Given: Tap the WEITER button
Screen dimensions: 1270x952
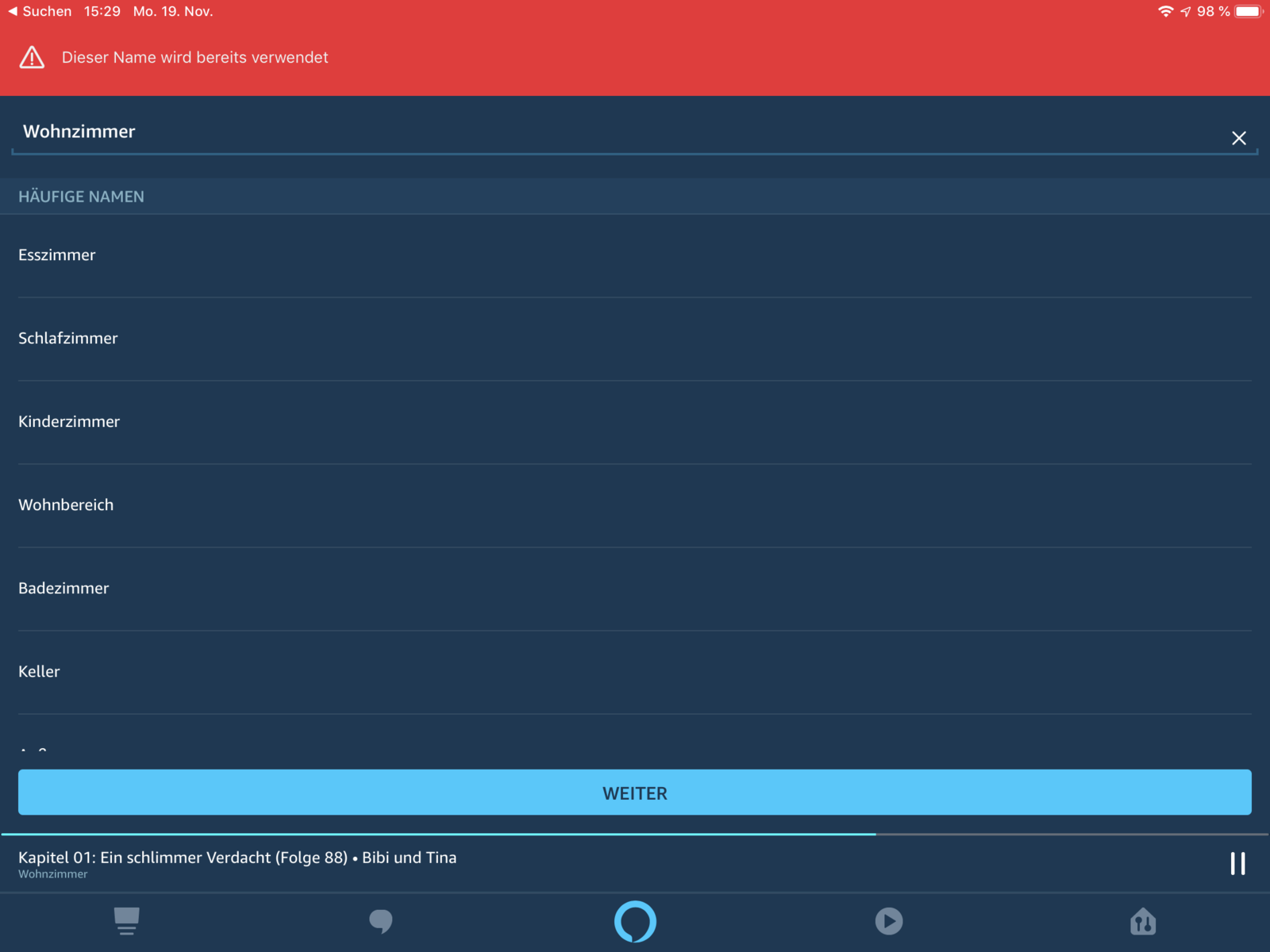Looking at the screenshot, I should click(635, 793).
